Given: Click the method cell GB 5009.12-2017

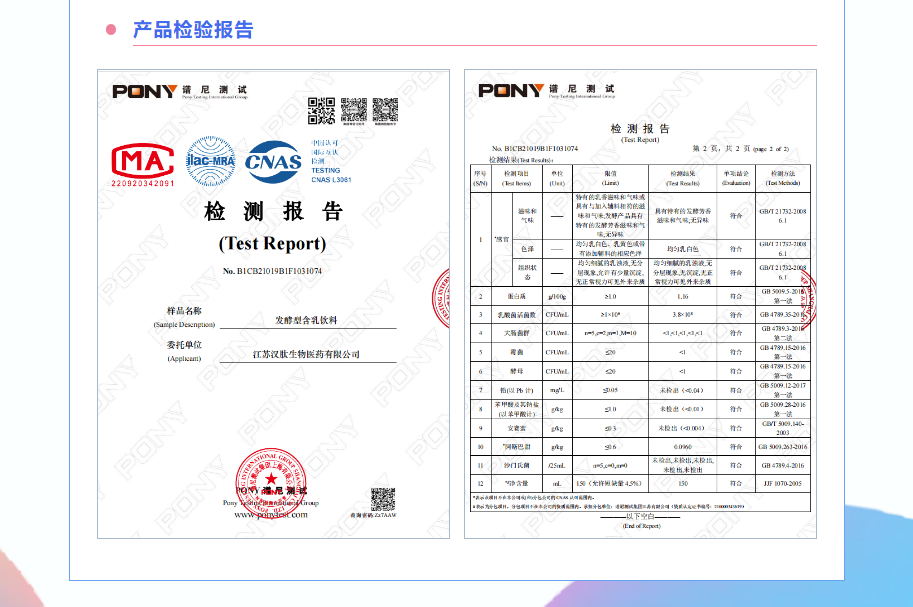Looking at the screenshot, I should (783, 390).
